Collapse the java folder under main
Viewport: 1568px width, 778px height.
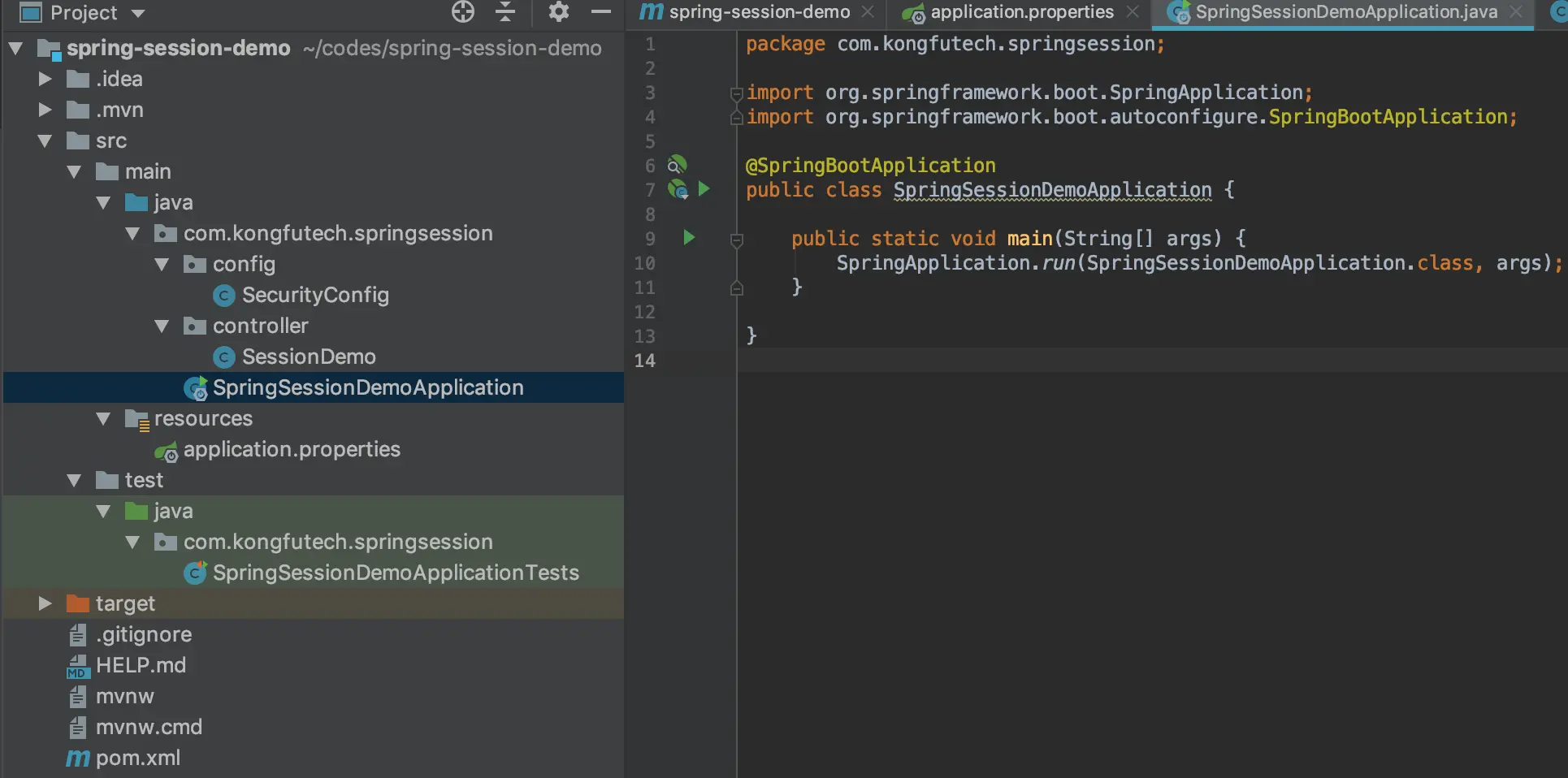point(104,203)
